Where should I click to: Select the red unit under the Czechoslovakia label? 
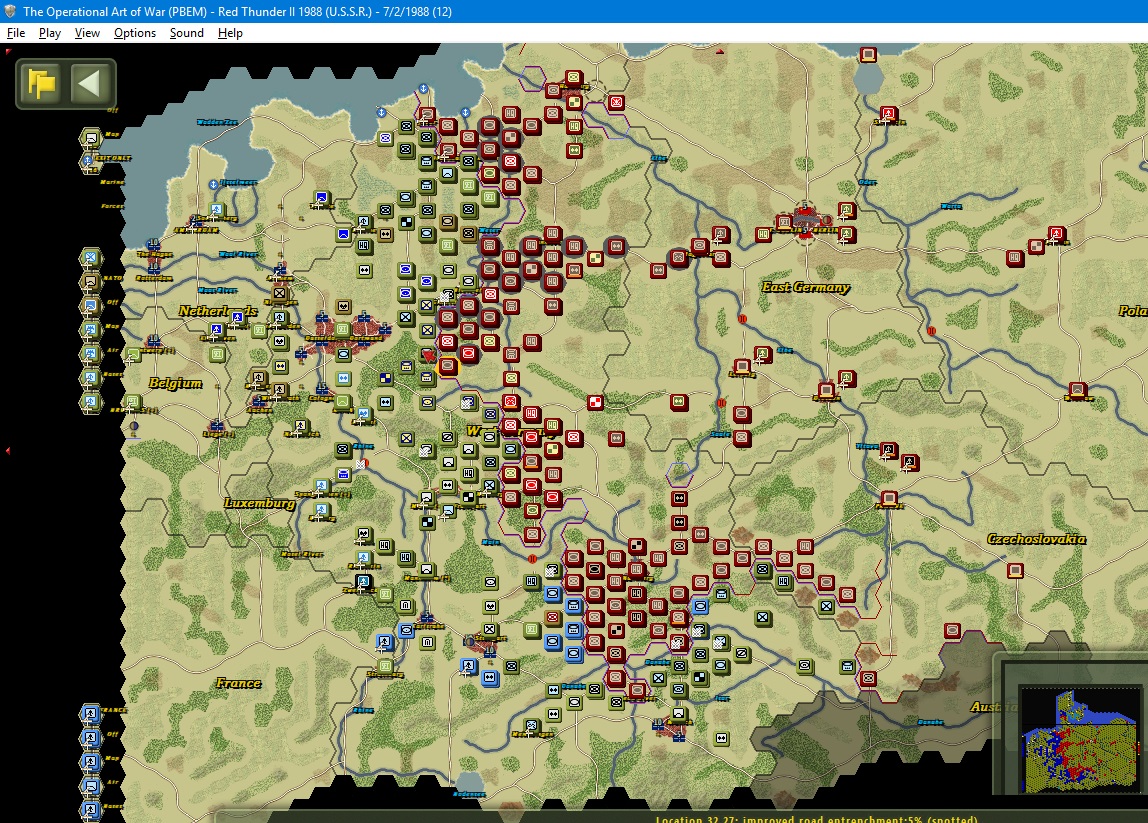pyautogui.click(x=1015, y=570)
